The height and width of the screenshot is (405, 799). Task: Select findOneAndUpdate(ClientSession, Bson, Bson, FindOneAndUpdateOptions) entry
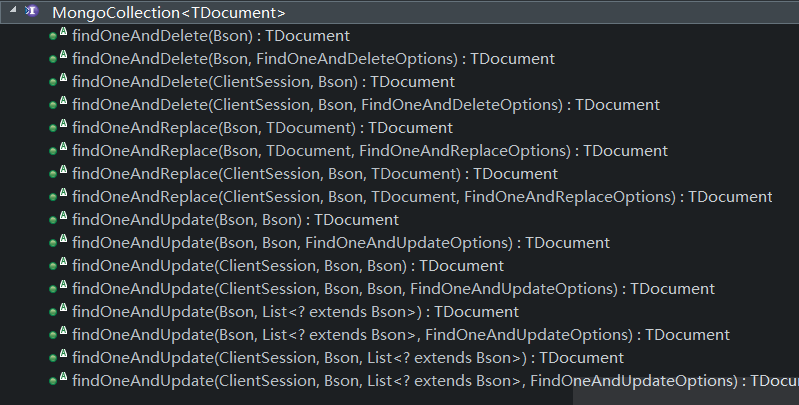click(393, 289)
